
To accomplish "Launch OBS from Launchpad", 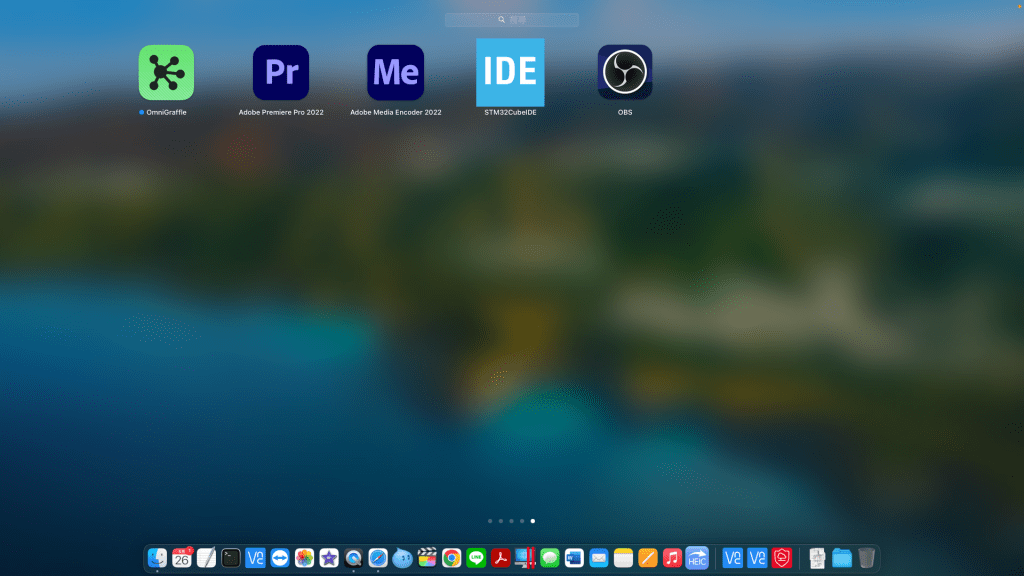I will pyautogui.click(x=625, y=73).
